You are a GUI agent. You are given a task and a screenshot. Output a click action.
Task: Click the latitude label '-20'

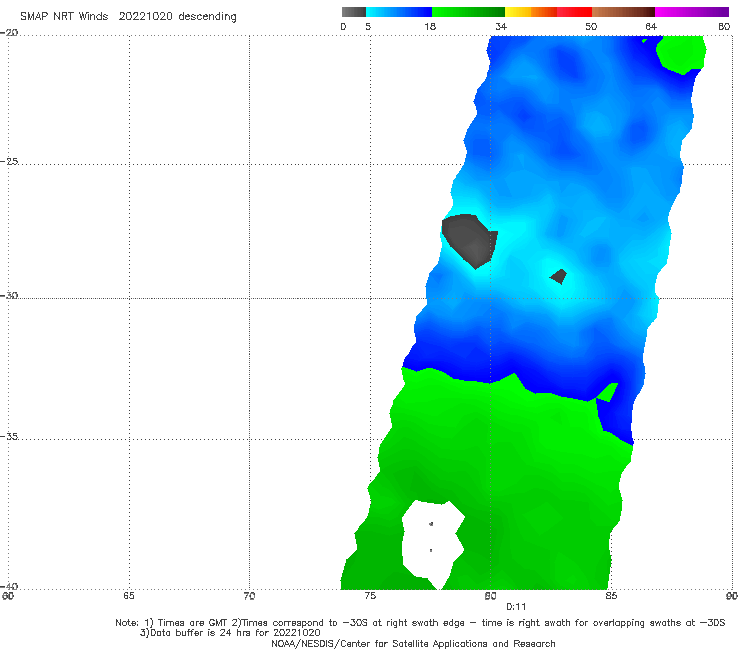pos(9,32)
